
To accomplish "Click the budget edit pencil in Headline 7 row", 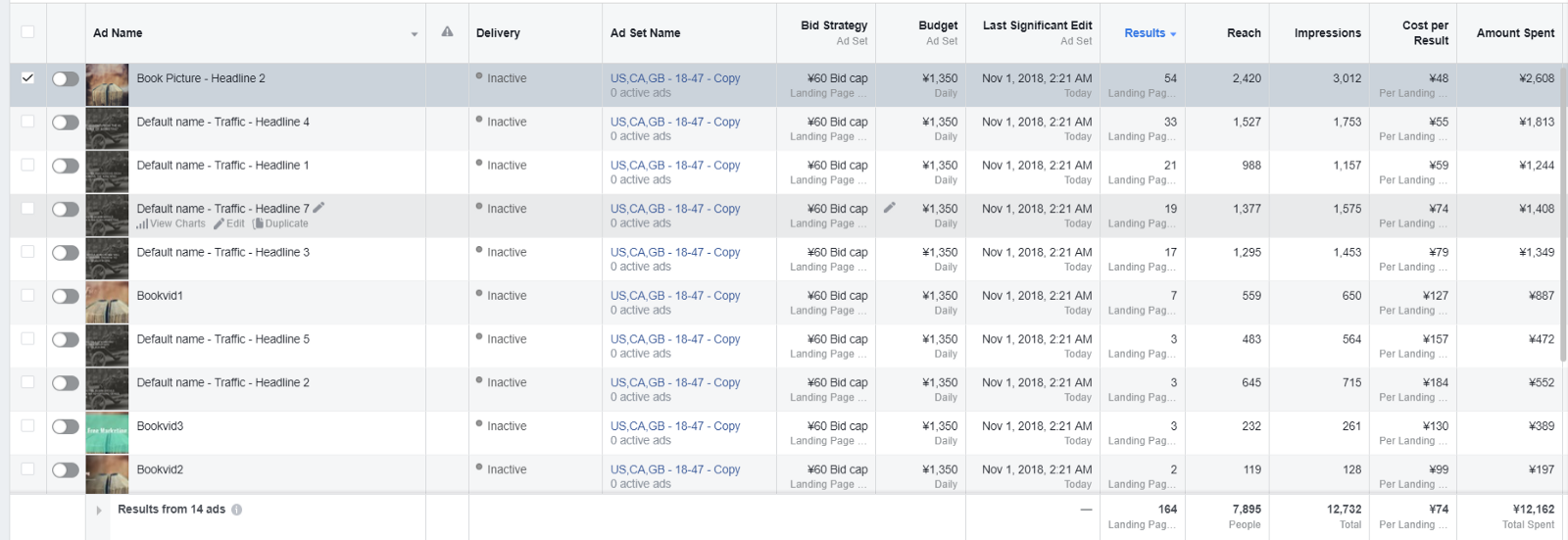I will click(x=890, y=208).
